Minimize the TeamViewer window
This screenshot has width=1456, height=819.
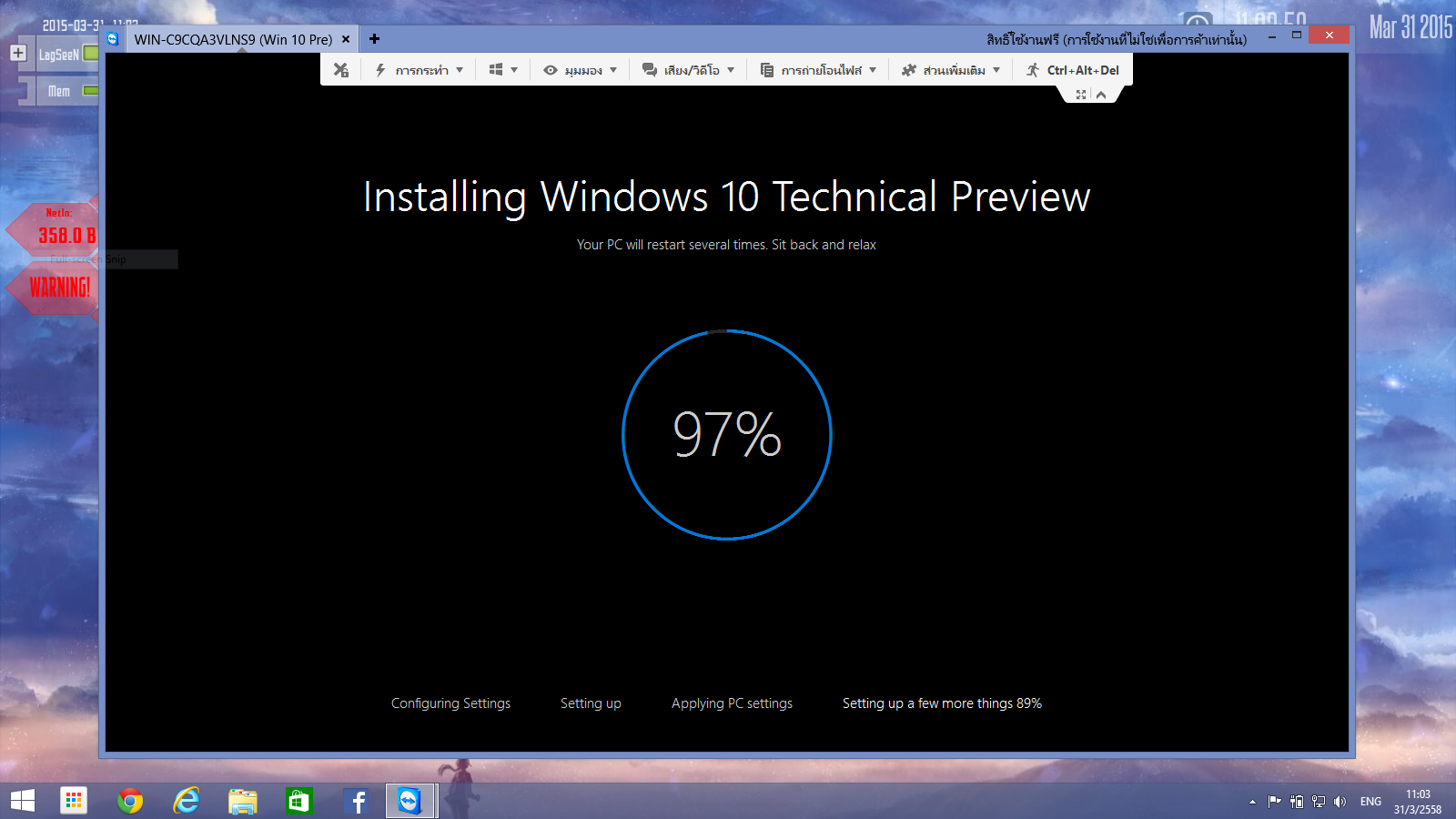[1272, 36]
